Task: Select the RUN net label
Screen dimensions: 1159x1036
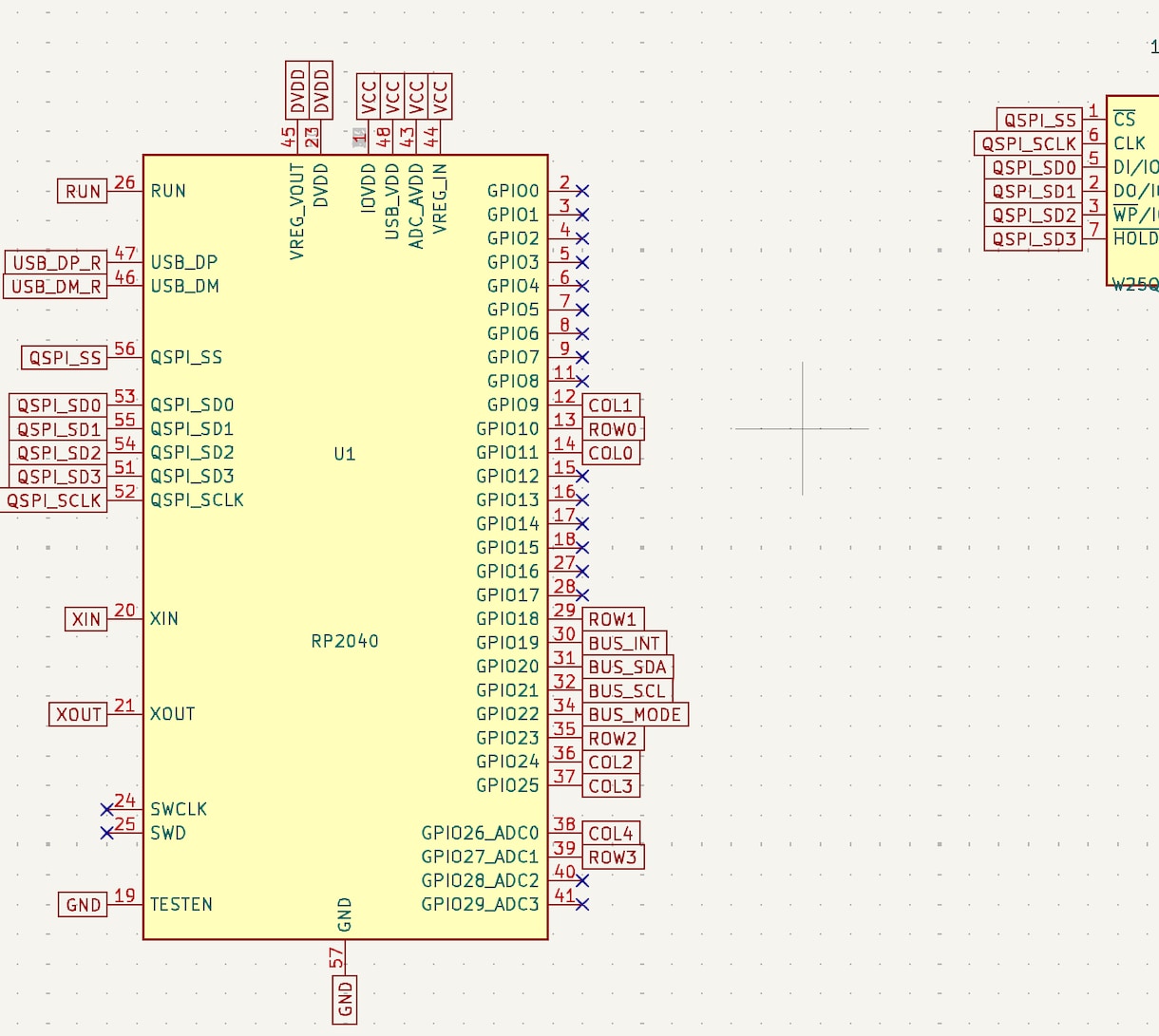Action: 83,191
